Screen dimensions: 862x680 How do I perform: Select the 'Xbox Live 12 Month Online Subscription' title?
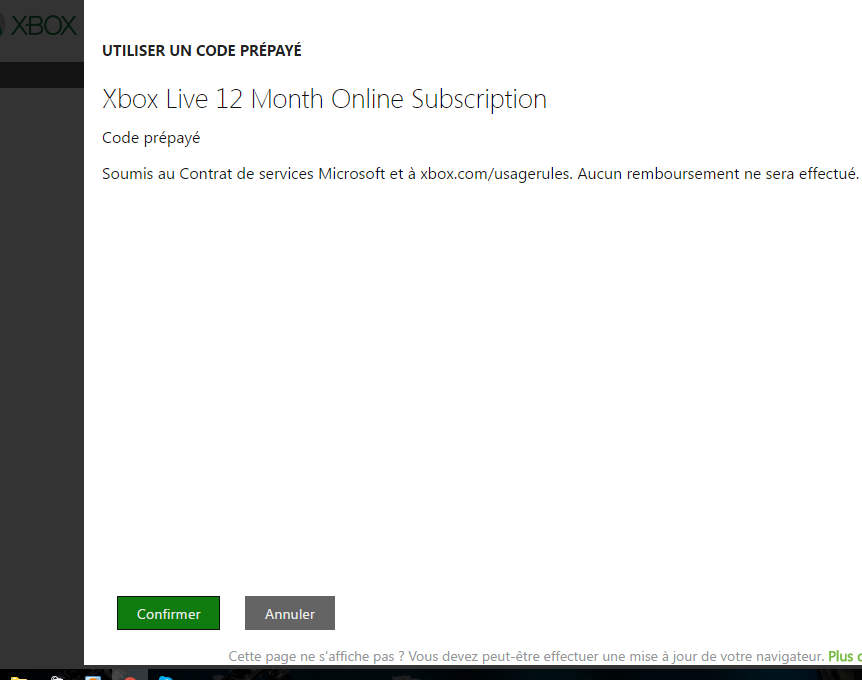point(324,99)
